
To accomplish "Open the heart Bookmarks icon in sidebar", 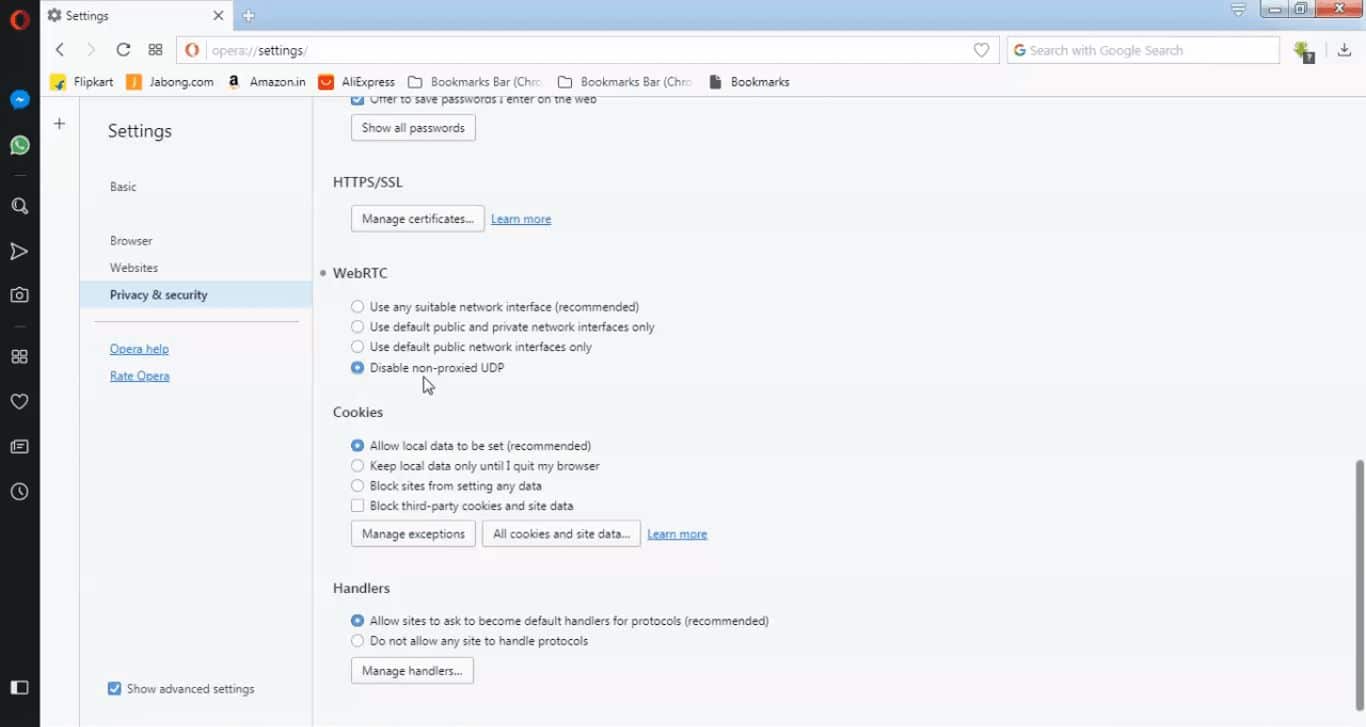I will [x=19, y=402].
